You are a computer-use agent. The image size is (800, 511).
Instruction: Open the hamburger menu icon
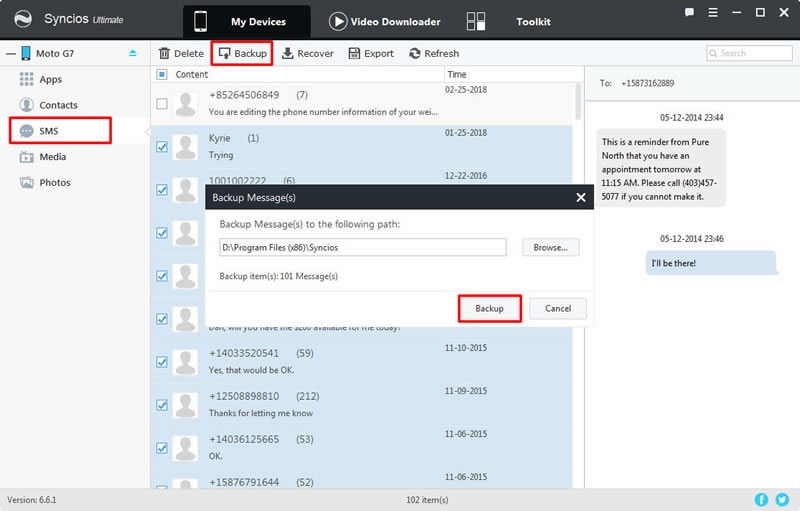click(713, 12)
